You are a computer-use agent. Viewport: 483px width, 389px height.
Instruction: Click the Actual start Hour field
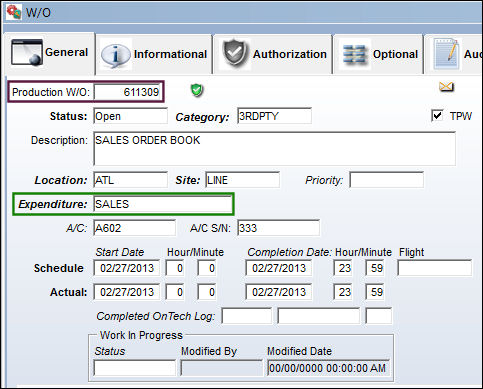[175, 292]
